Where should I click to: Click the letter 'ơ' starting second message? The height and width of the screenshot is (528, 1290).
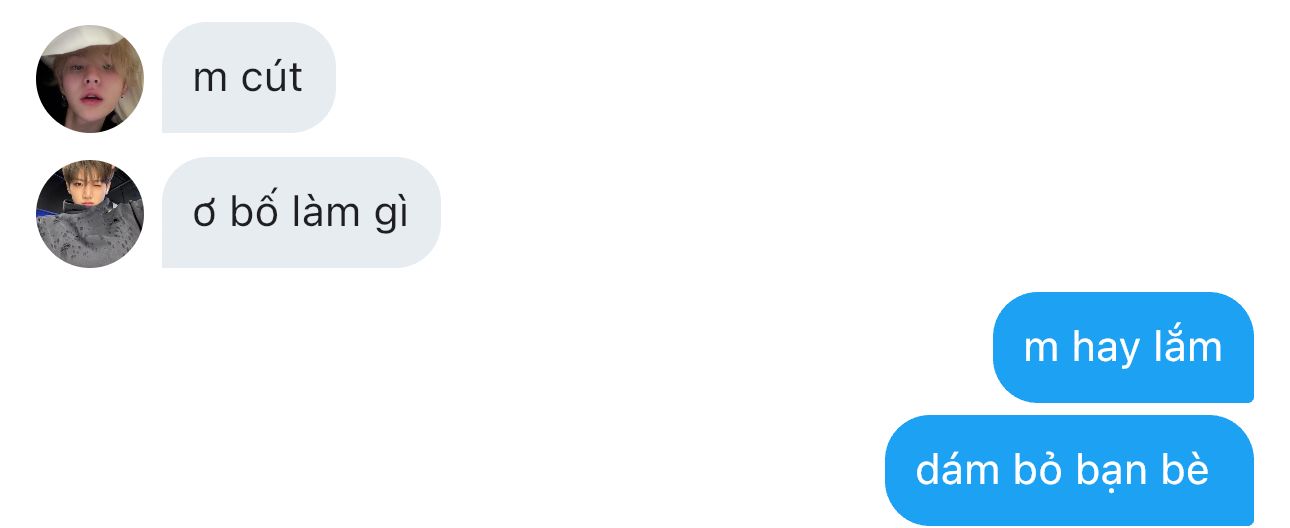click(x=205, y=217)
